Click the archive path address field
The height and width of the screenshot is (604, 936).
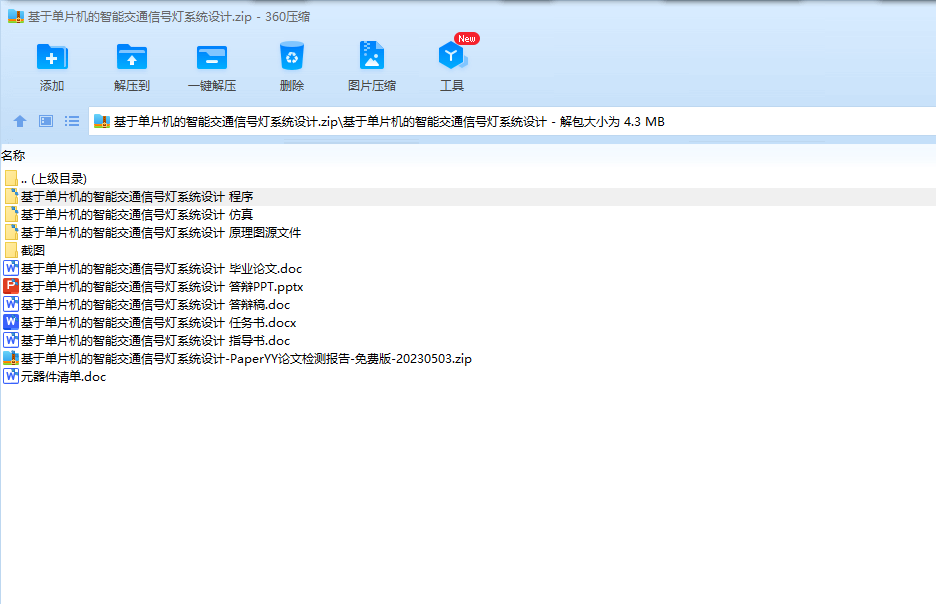pyautogui.click(x=512, y=122)
